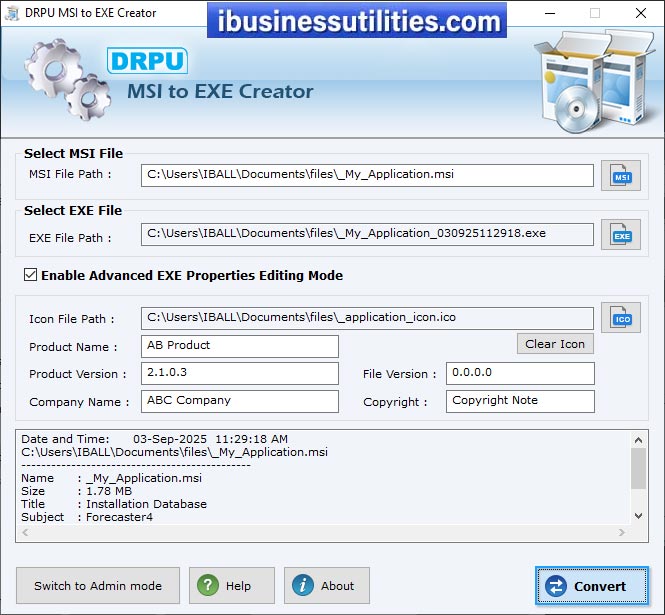
Task: Edit the Copyright field
Action: pos(520,401)
